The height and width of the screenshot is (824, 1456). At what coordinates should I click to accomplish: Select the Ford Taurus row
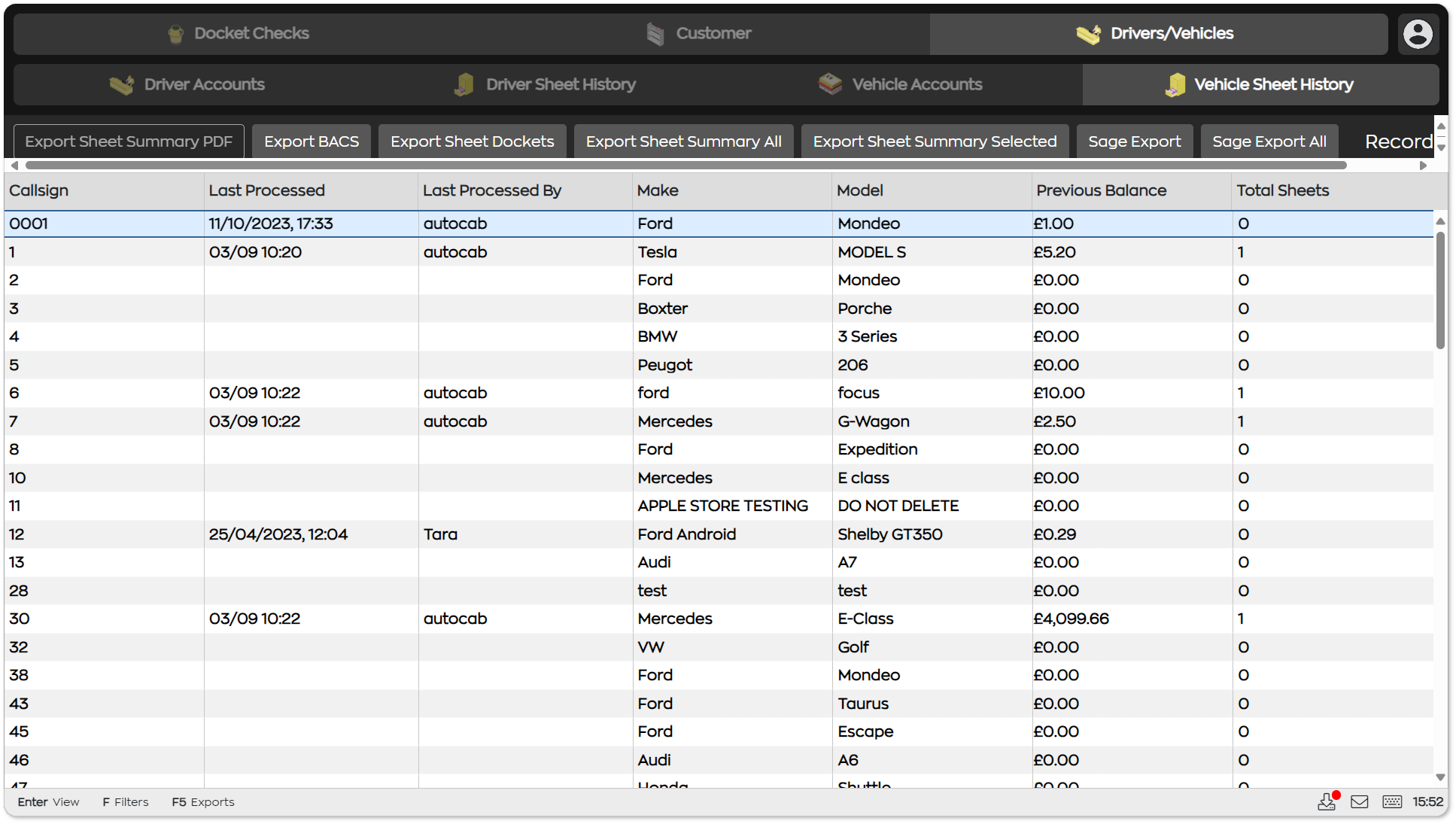point(719,704)
